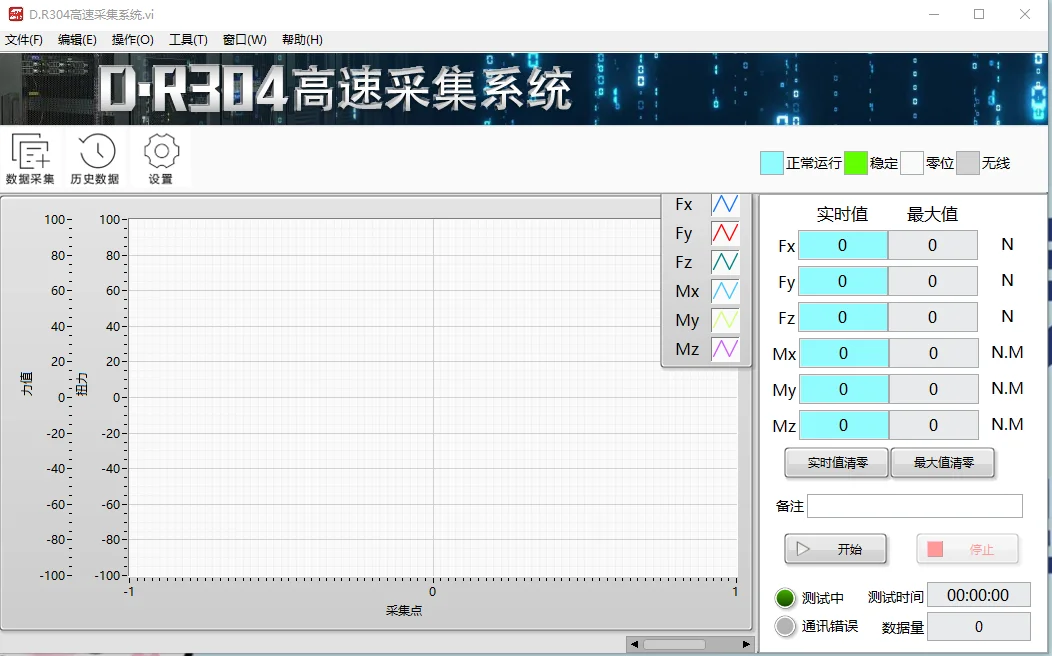Click the 测试中 green indicator LED
This screenshot has height=656, width=1052.
(x=784, y=597)
